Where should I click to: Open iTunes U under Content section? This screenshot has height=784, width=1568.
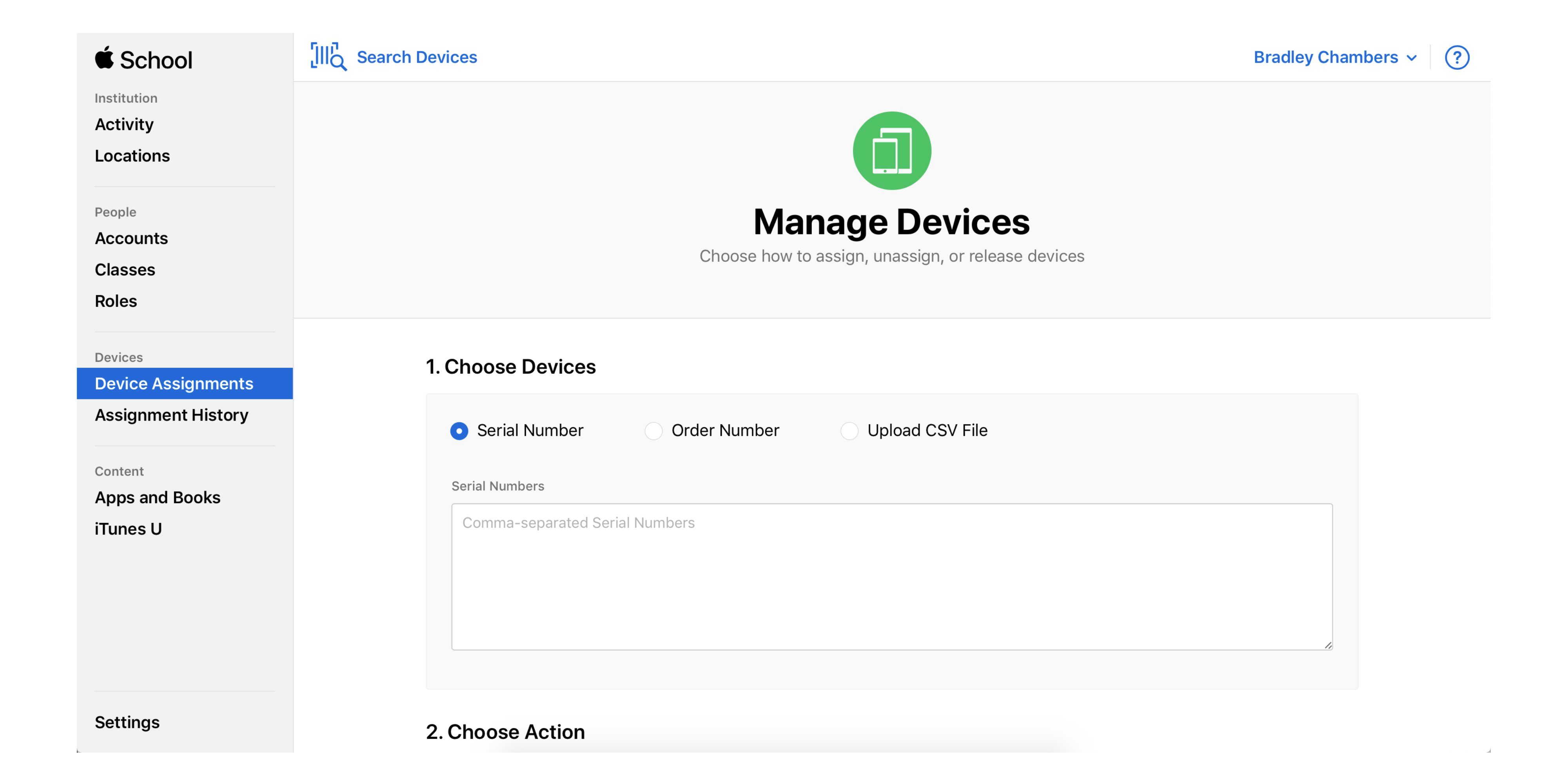click(129, 527)
